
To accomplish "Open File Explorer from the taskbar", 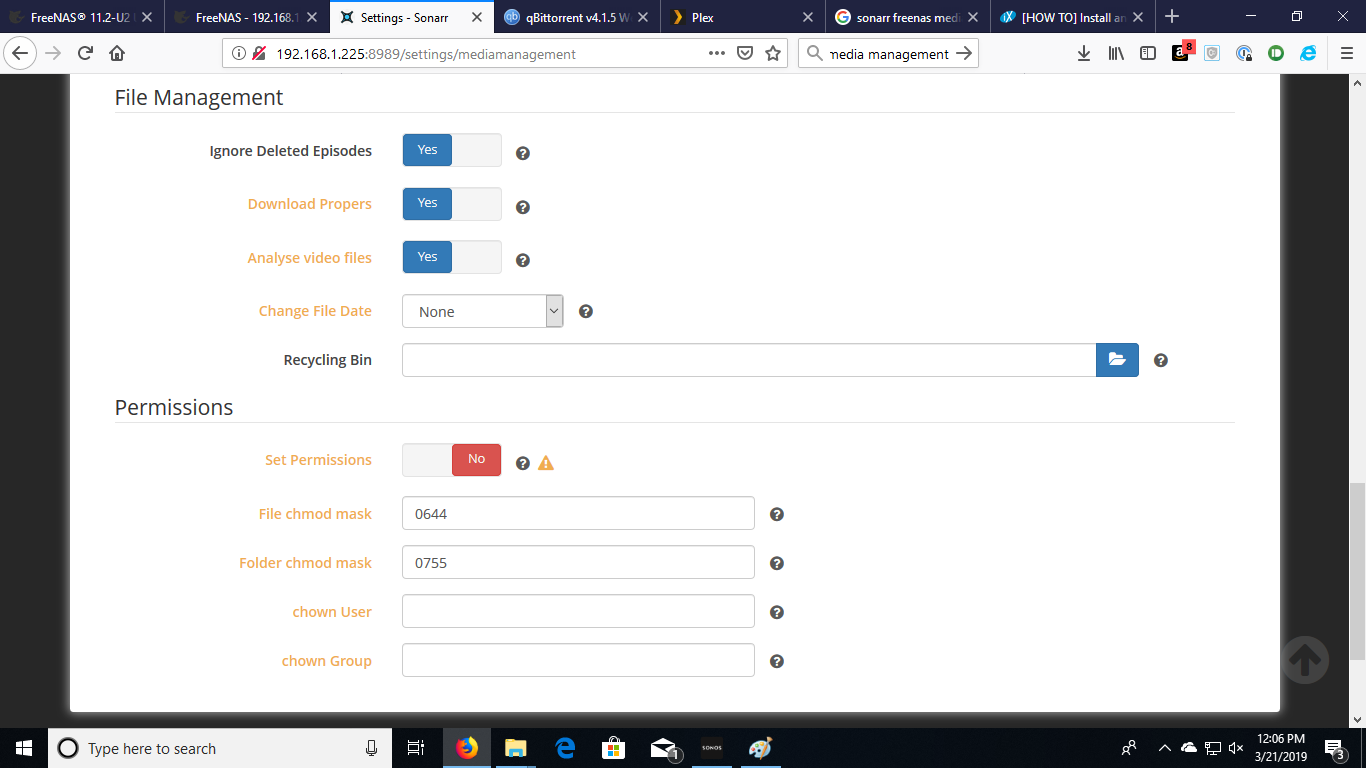I will click(x=515, y=748).
